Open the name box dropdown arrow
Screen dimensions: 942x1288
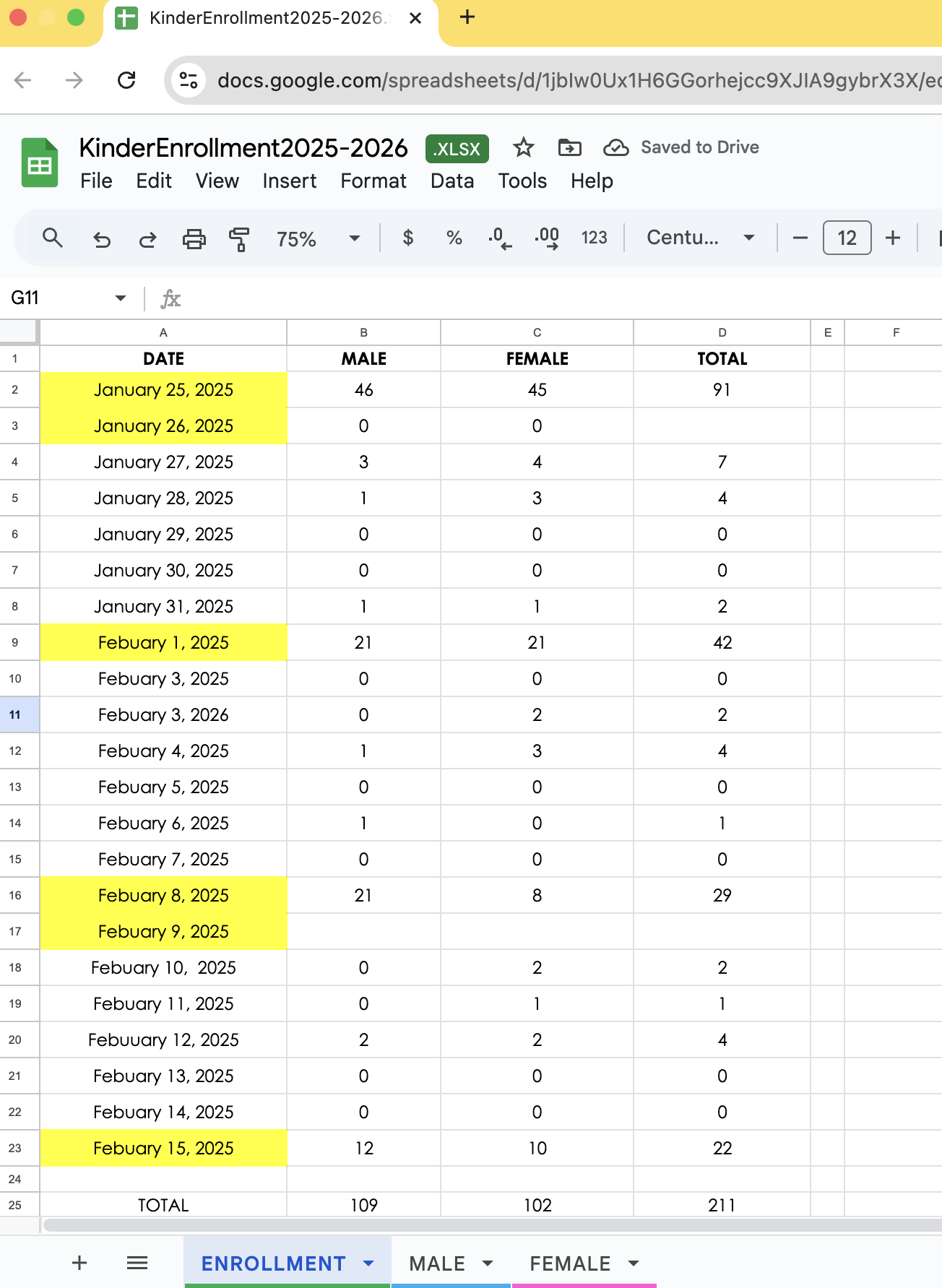coord(120,298)
